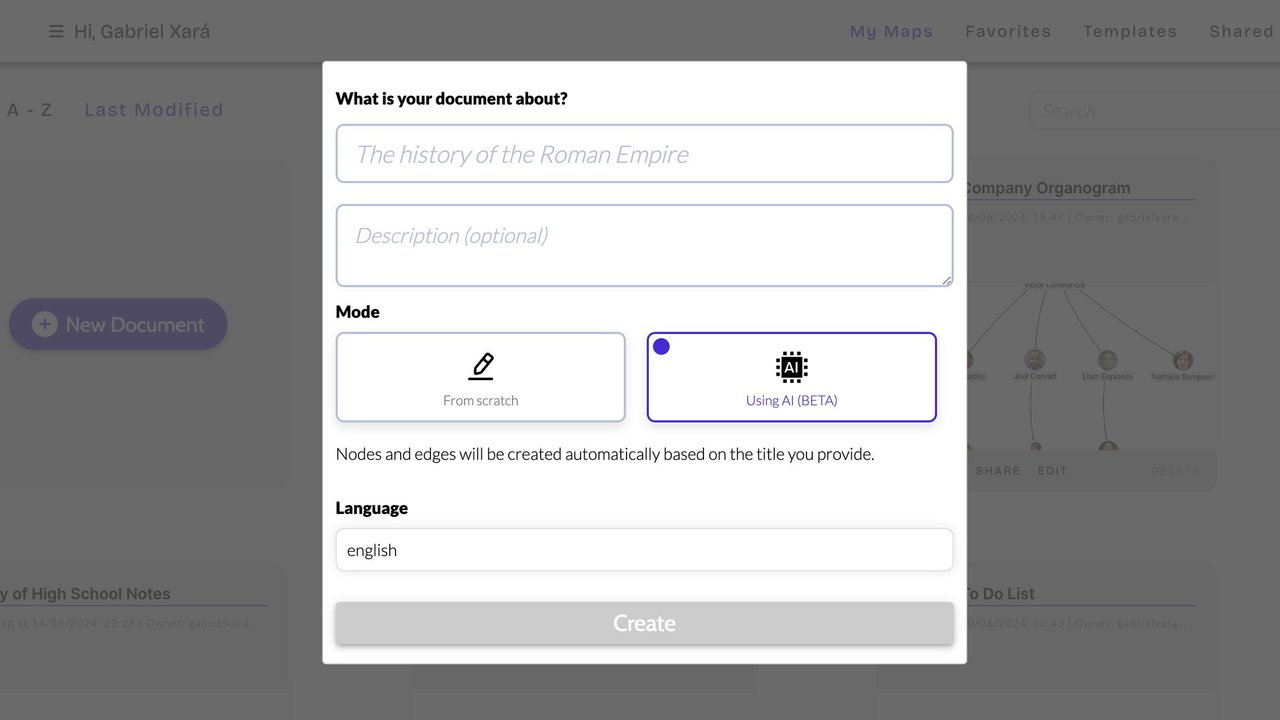
Task: Open the Favorites tab
Action: [x=1008, y=32]
